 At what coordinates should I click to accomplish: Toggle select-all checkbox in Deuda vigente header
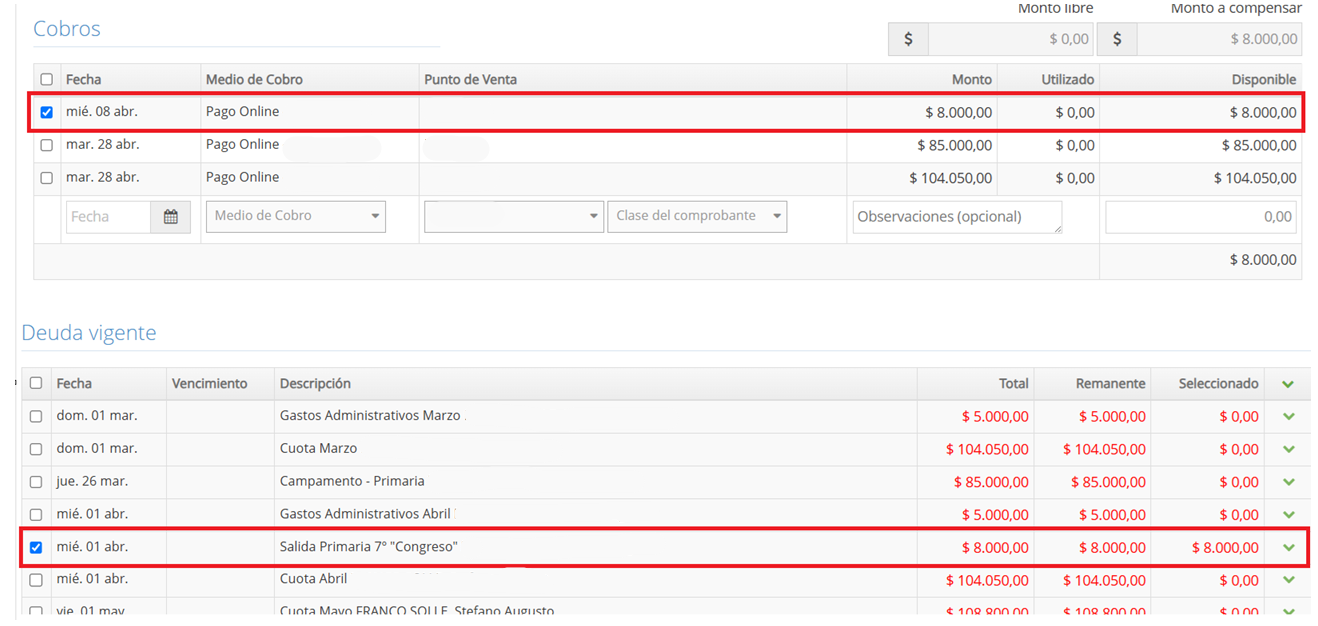click(36, 383)
